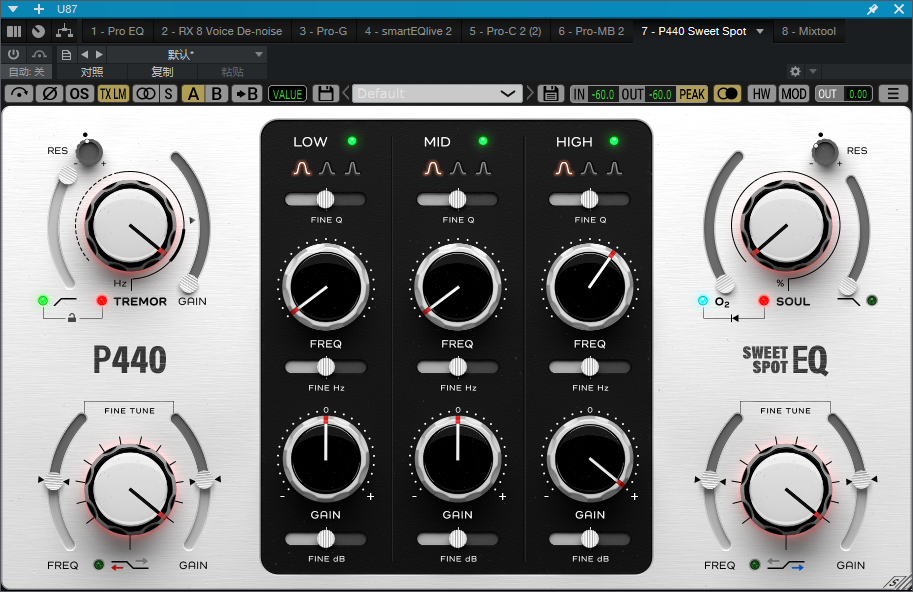Viewport: 913px width, 592px height.
Task: Click the LOW band FINE Q slider
Action: coord(325,199)
